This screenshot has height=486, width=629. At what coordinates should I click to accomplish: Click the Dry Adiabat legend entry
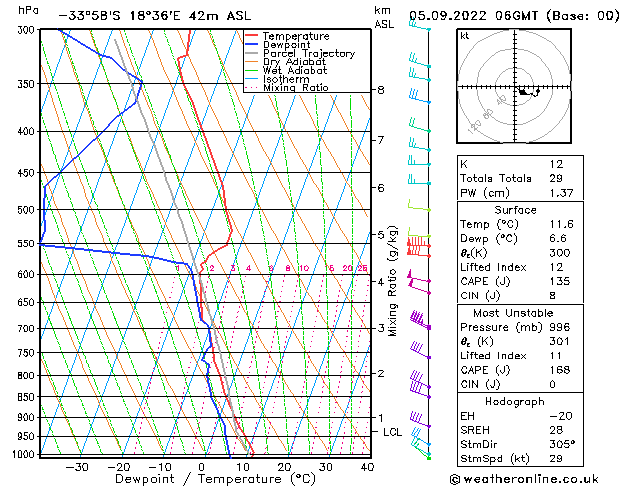pos(286,62)
